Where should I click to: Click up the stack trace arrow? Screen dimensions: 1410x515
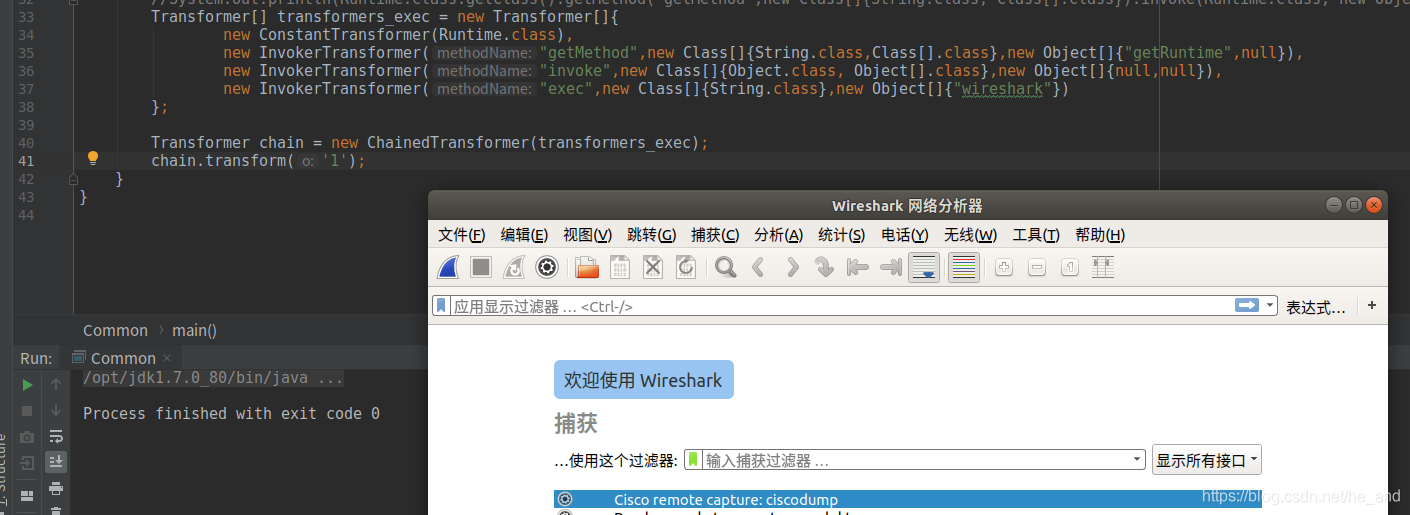56,384
